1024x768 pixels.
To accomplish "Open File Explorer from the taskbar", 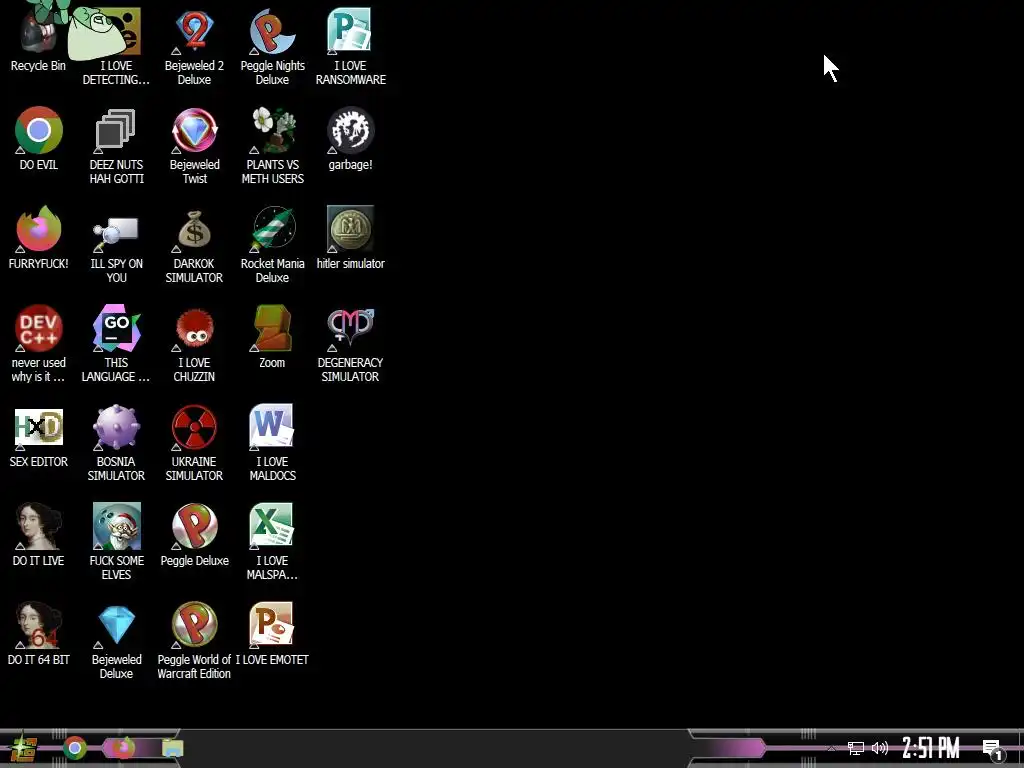I will [x=172, y=748].
